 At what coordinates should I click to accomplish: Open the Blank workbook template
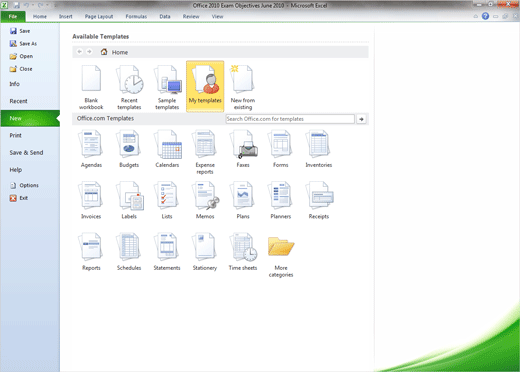(91, 87)
